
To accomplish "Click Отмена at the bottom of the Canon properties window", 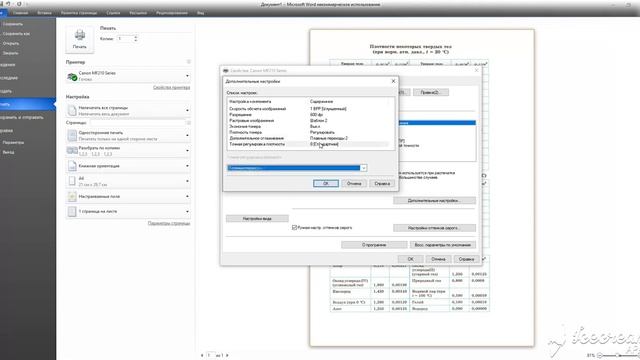I will pyautogui.click(x=438, y=259).
